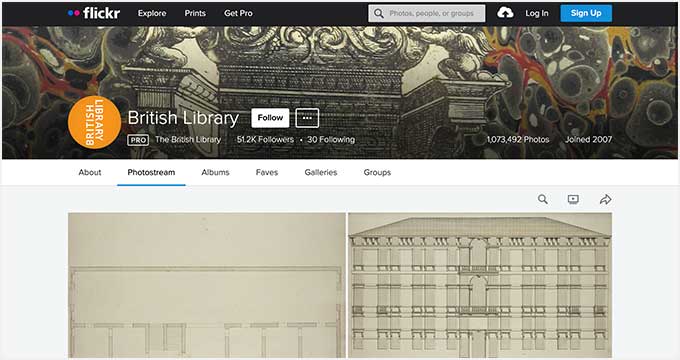Open the Galleries tab
The width and height of the screenshot is (680, 360).
click(x=320, y=172)
